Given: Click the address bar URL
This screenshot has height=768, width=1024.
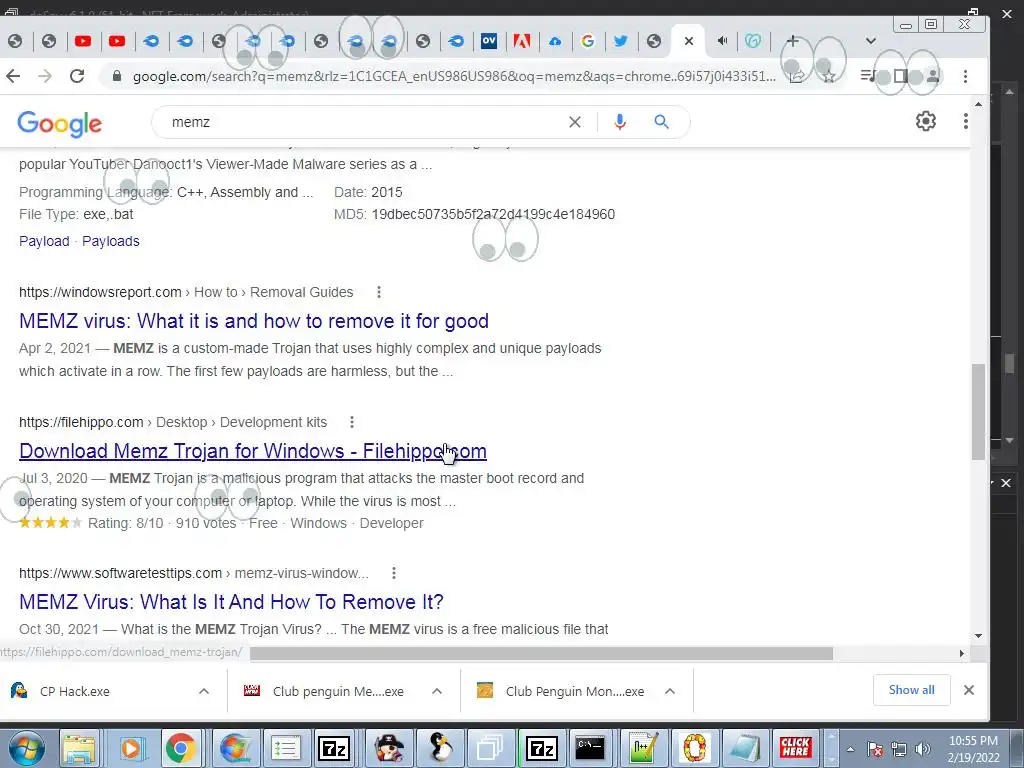Looking at the screenshot, I should (454, 76).
